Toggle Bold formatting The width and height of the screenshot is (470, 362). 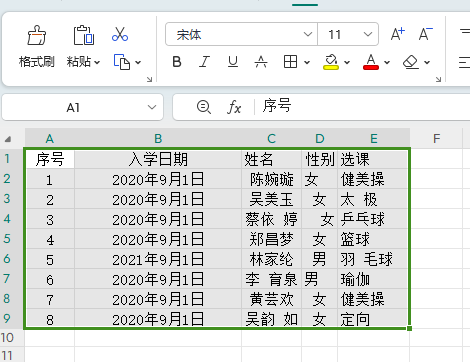pyautogui.click(x=177, y=62)
